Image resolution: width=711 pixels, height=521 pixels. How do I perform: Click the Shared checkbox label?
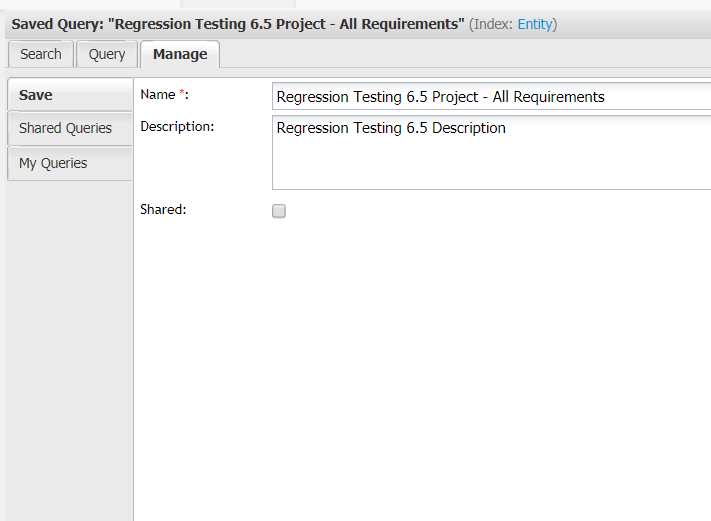pyautogui.click(x=163, y=209)
